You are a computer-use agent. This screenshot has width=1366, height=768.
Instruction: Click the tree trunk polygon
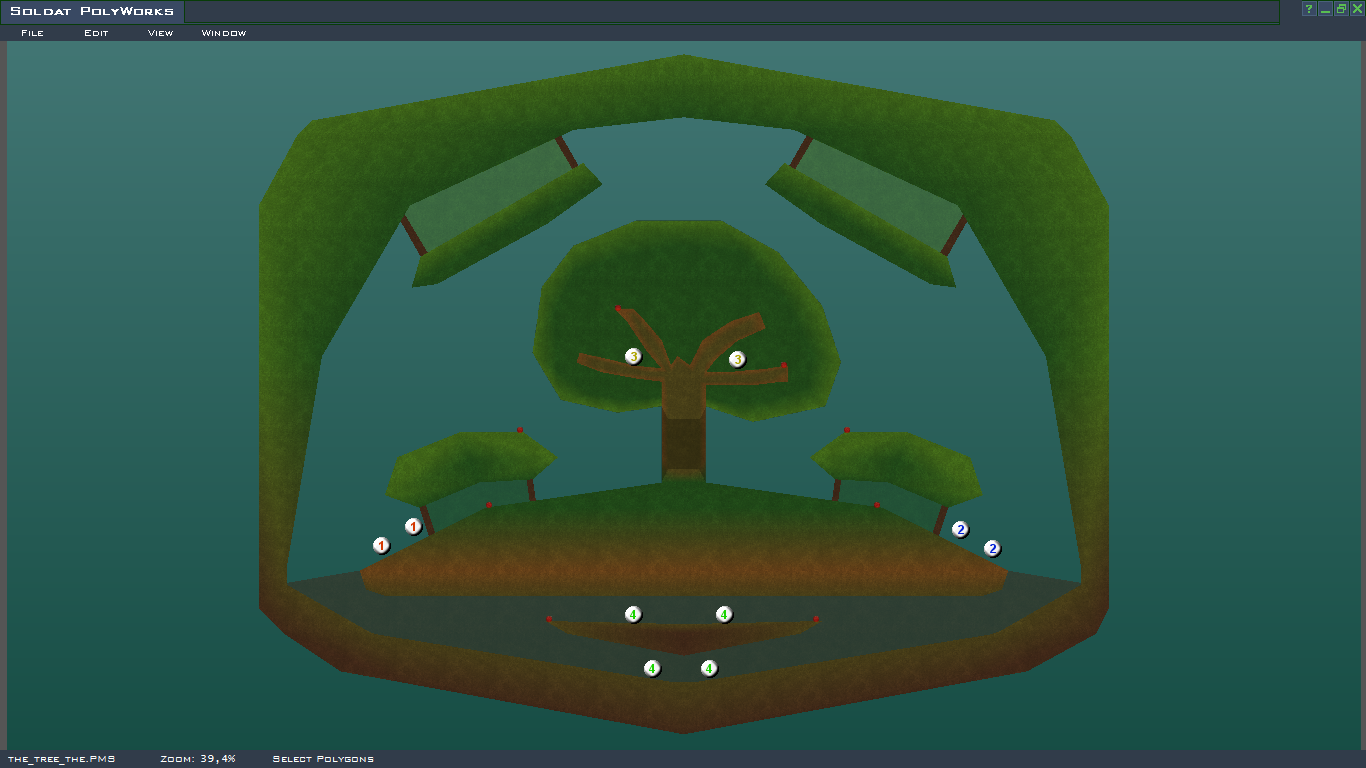(x=684, y=440)
